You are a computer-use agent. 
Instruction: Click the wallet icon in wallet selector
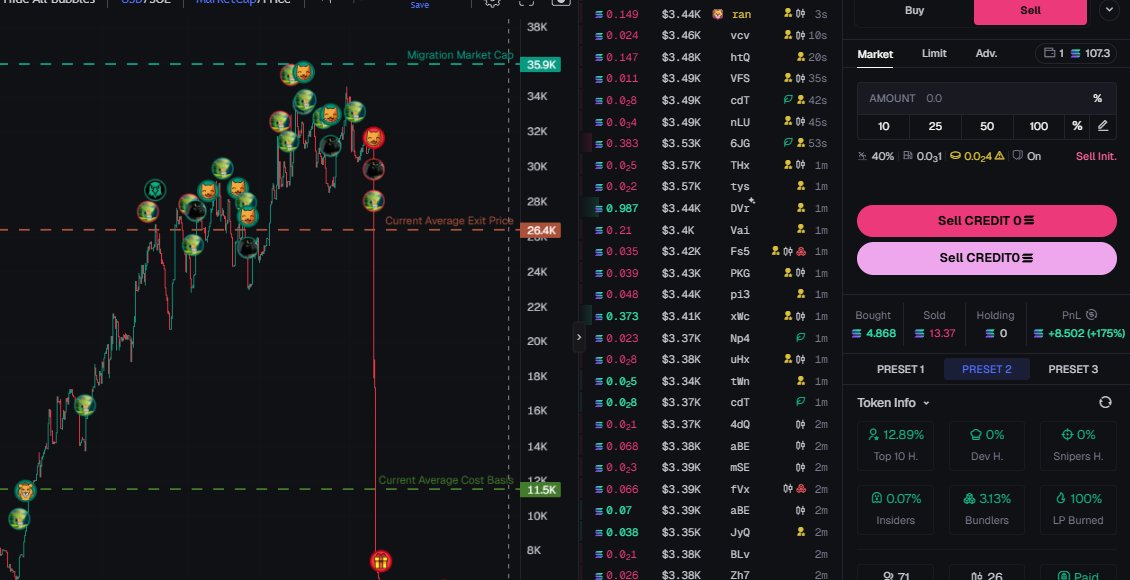tap(1049, 53)
